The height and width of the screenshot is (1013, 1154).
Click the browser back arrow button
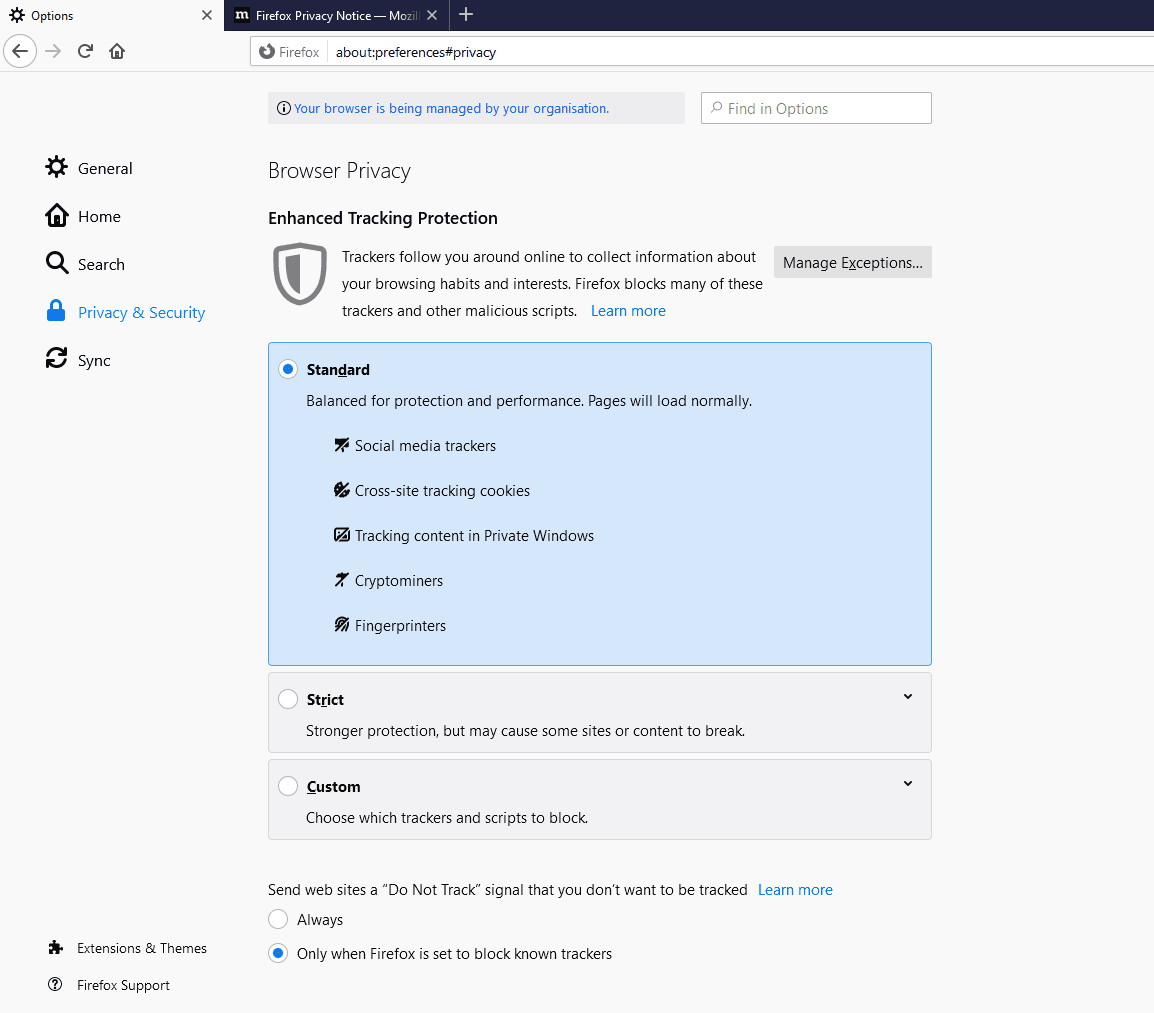tap(20, 51)
